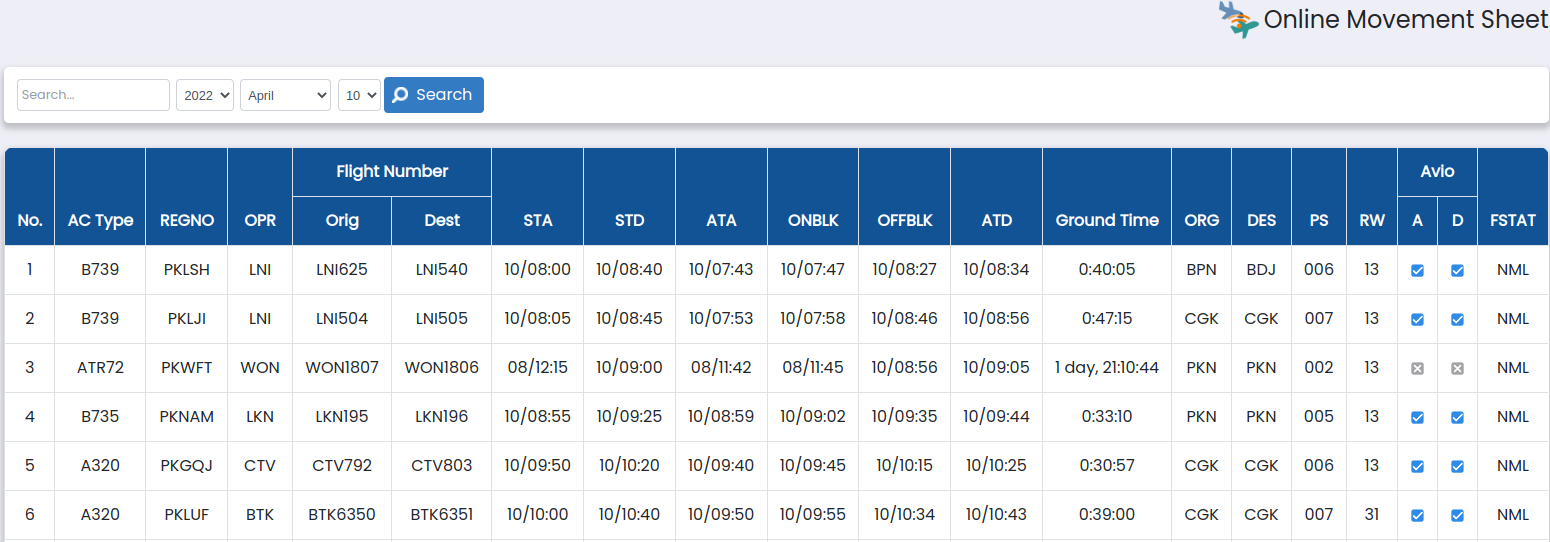Click the REGNO column header
This screenshot has width=1550, height=542.
click(x=187, y=220)
